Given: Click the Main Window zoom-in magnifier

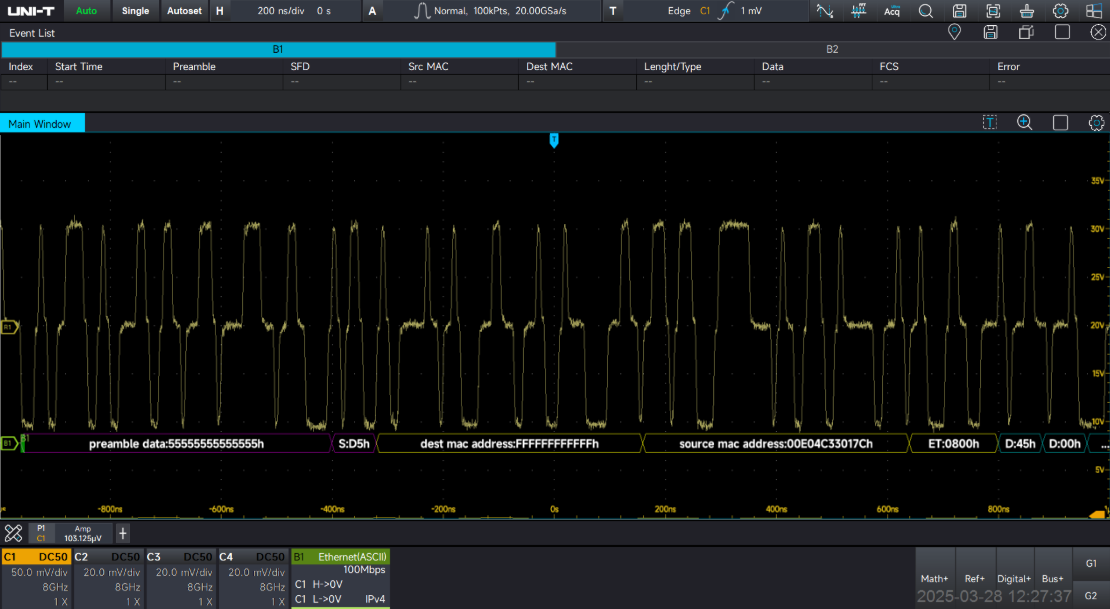Looking at the screenshot, I should [1024, 122].
